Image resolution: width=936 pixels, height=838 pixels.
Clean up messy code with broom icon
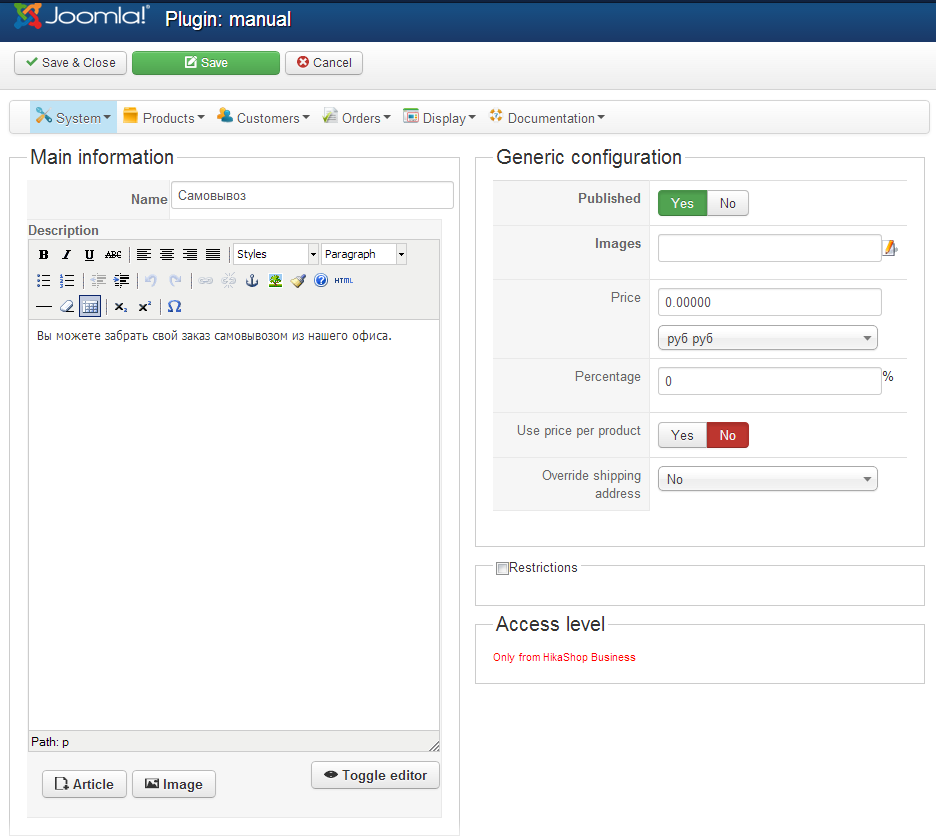(x=298, y=281)
